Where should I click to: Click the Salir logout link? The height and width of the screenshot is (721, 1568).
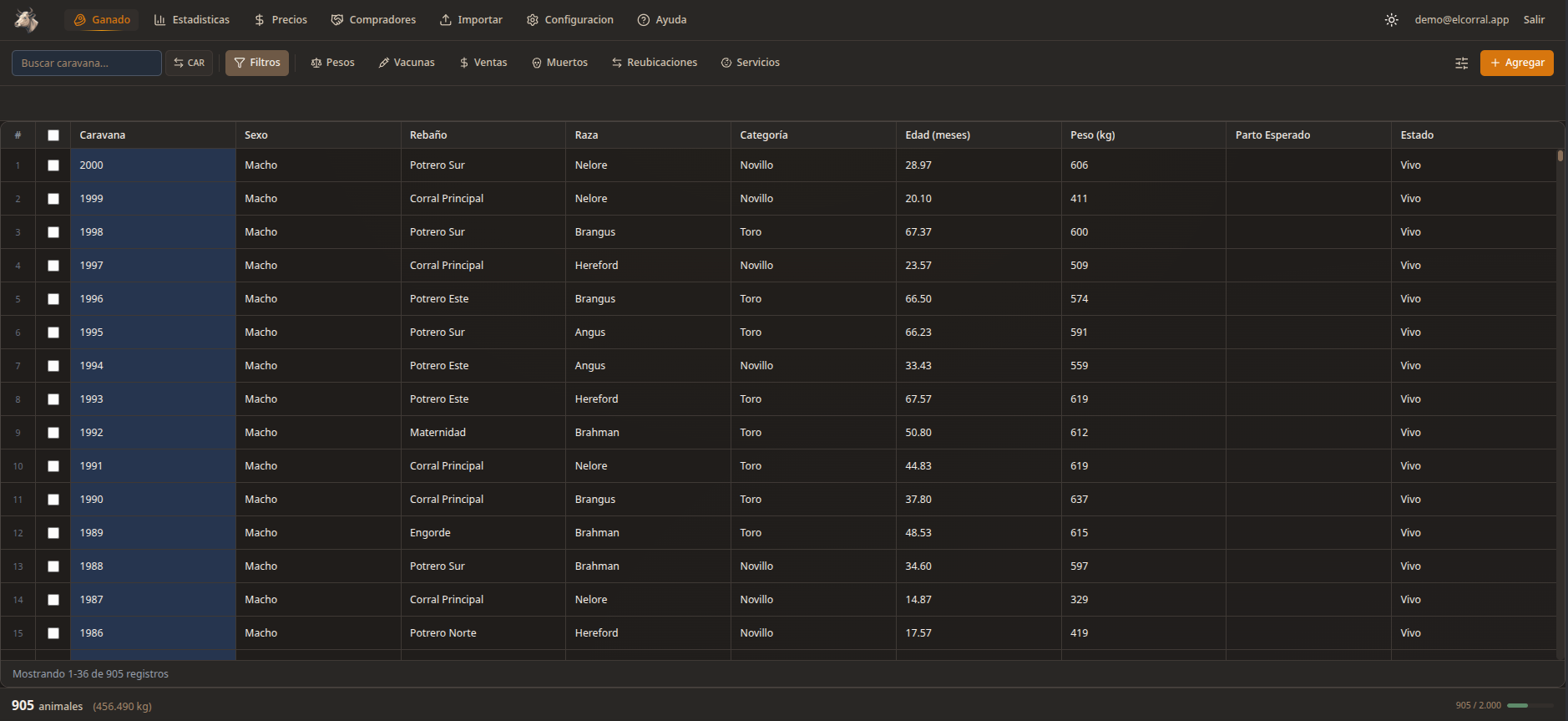[1534, 20]
